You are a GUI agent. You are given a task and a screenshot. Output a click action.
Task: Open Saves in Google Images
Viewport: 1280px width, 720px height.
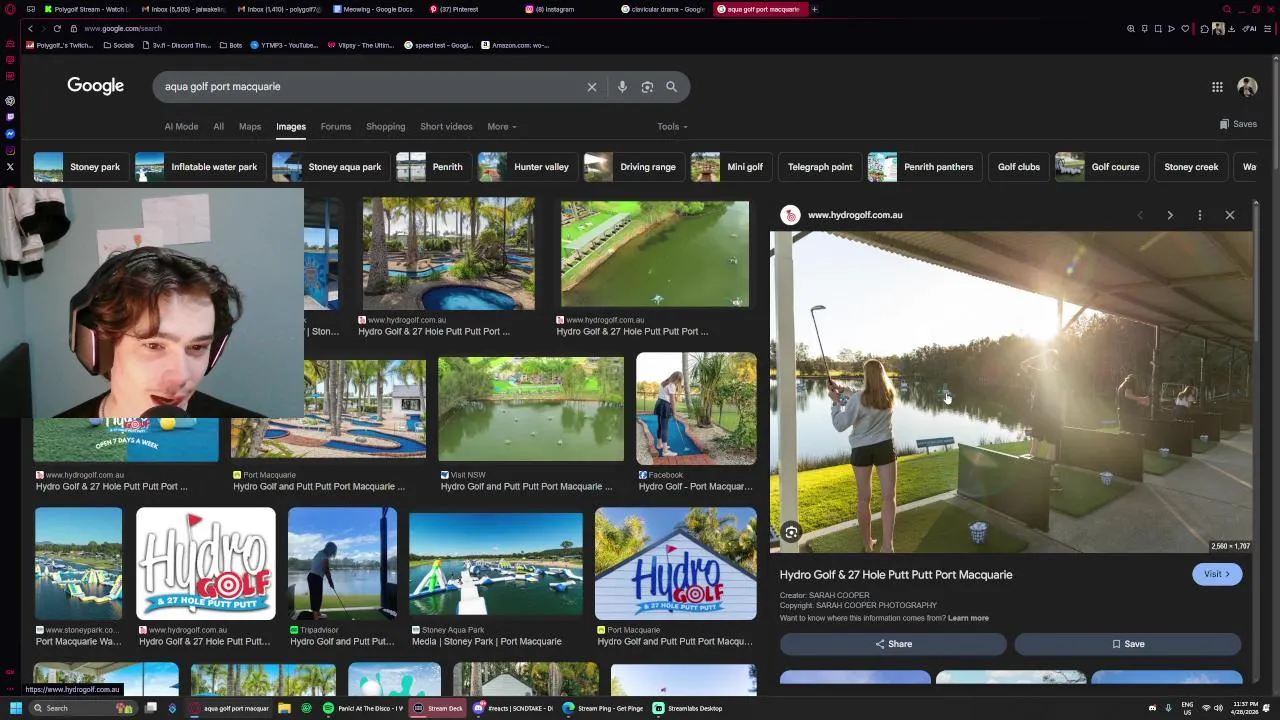[x=1238, y=124]
